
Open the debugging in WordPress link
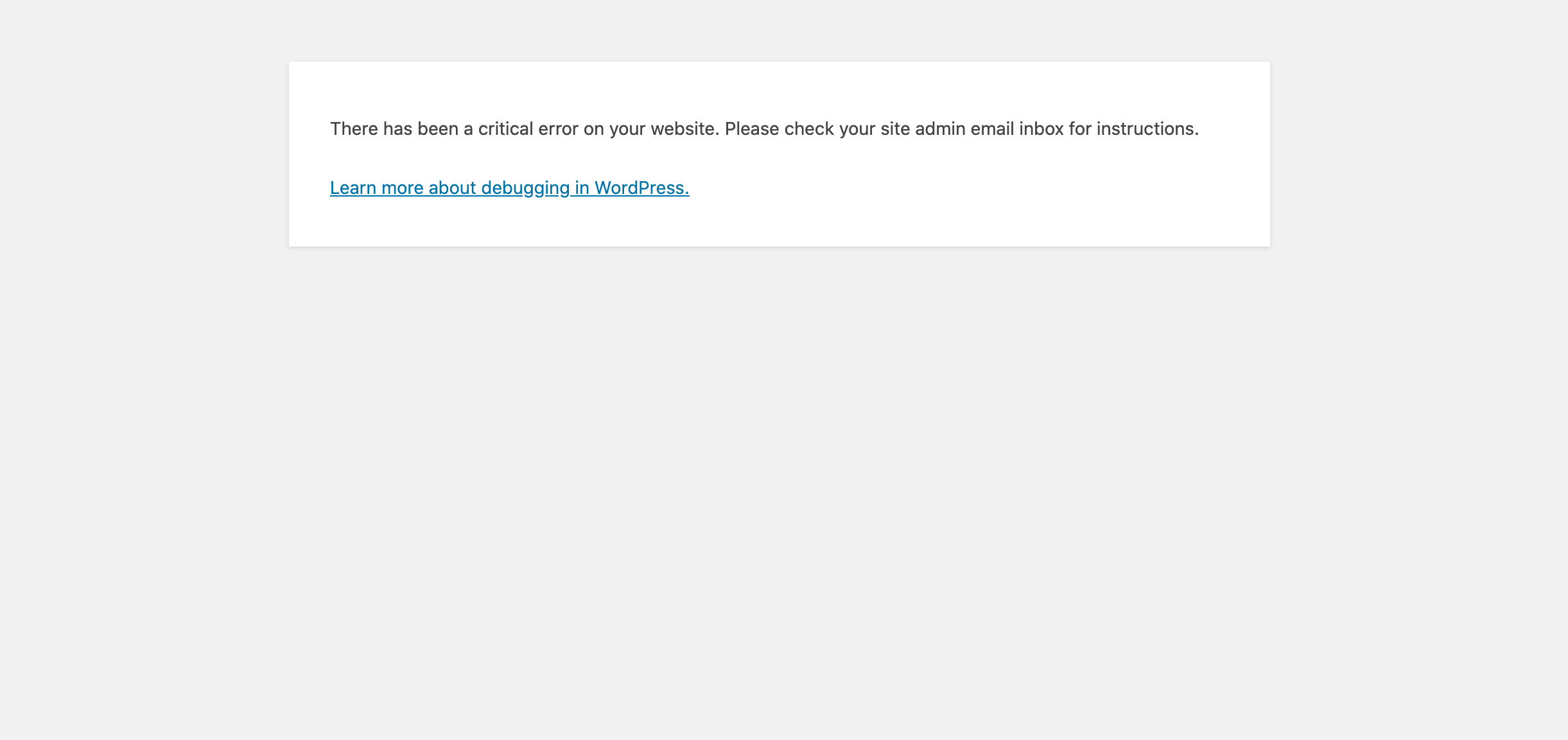(509, 188)
